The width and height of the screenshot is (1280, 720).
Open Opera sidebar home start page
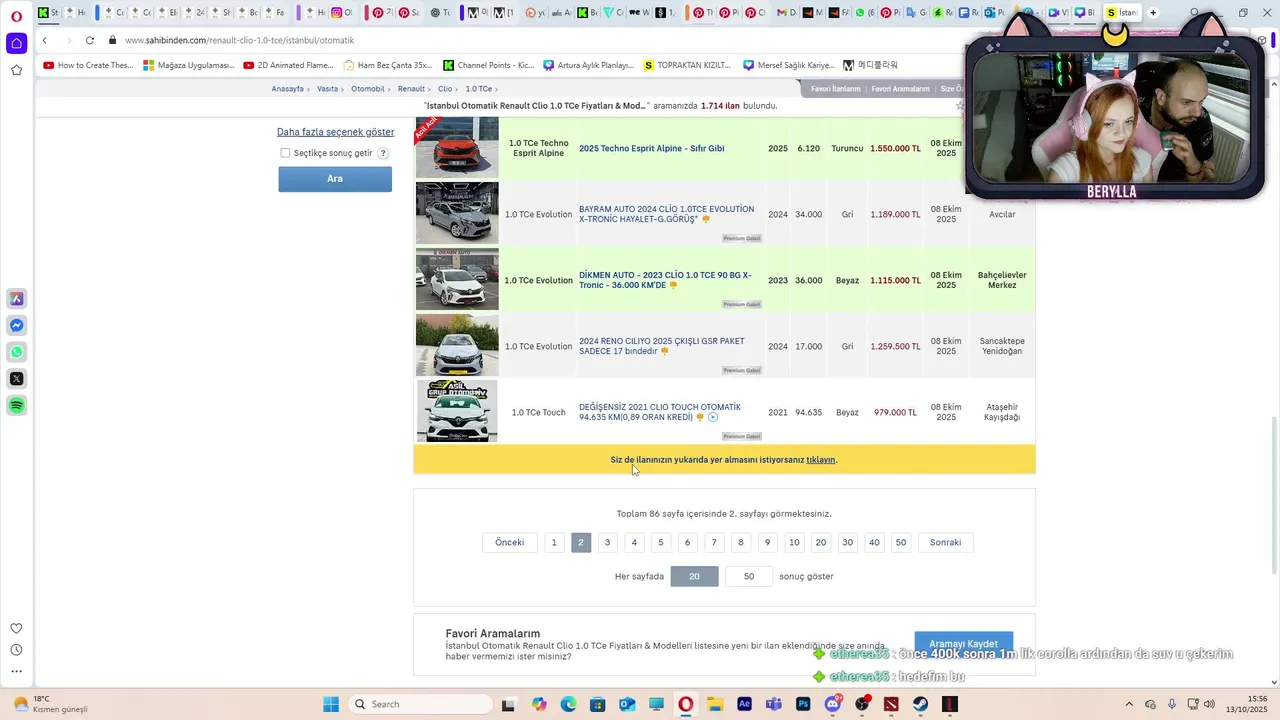coord(16,43)
